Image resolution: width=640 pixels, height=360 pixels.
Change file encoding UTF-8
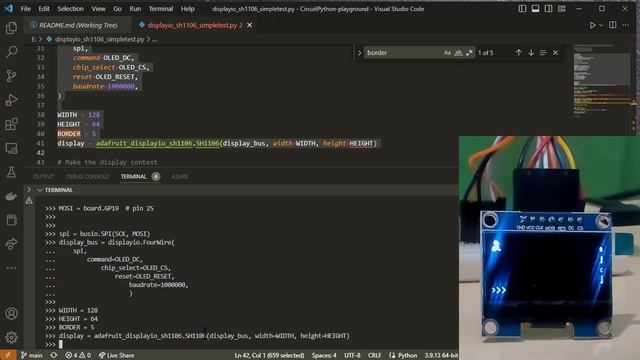[x=352, y=356]
